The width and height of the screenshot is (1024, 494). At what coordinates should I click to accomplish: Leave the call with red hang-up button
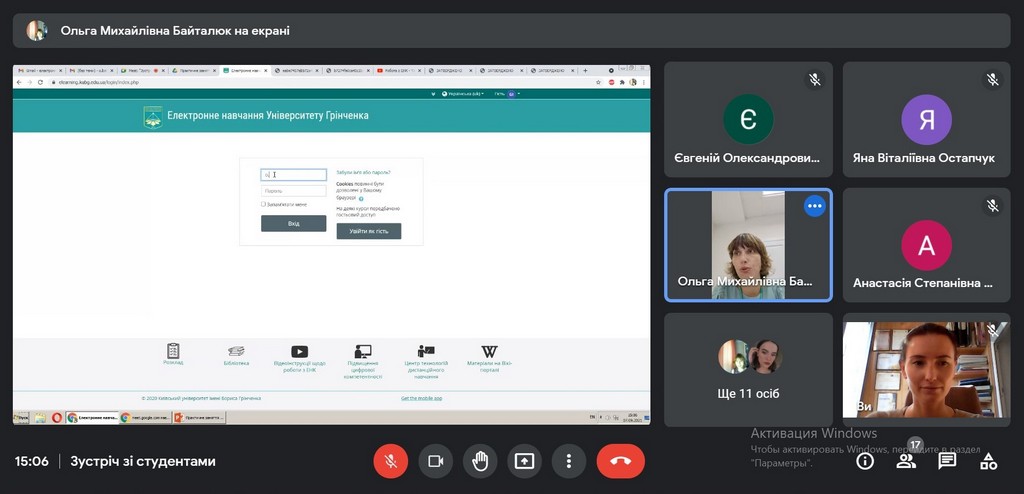click(620, 461)
